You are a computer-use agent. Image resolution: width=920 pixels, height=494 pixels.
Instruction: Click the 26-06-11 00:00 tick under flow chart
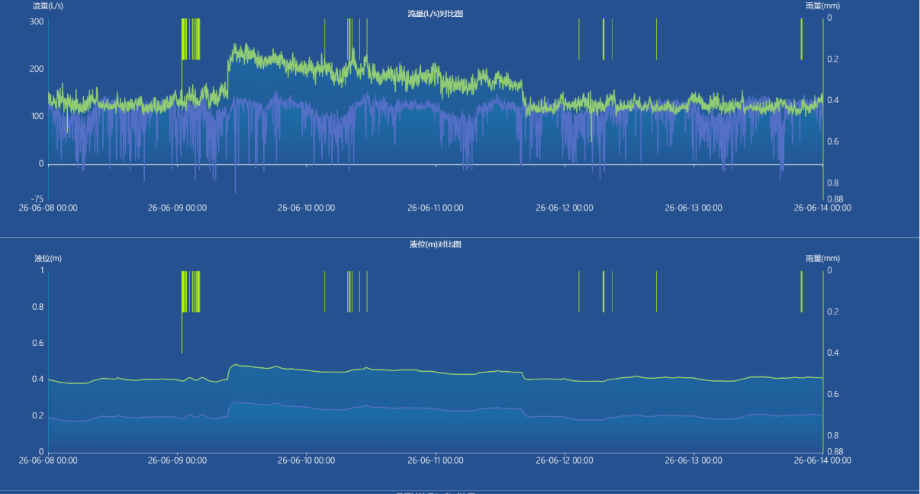pyautogui.click(x=435, y=208)
